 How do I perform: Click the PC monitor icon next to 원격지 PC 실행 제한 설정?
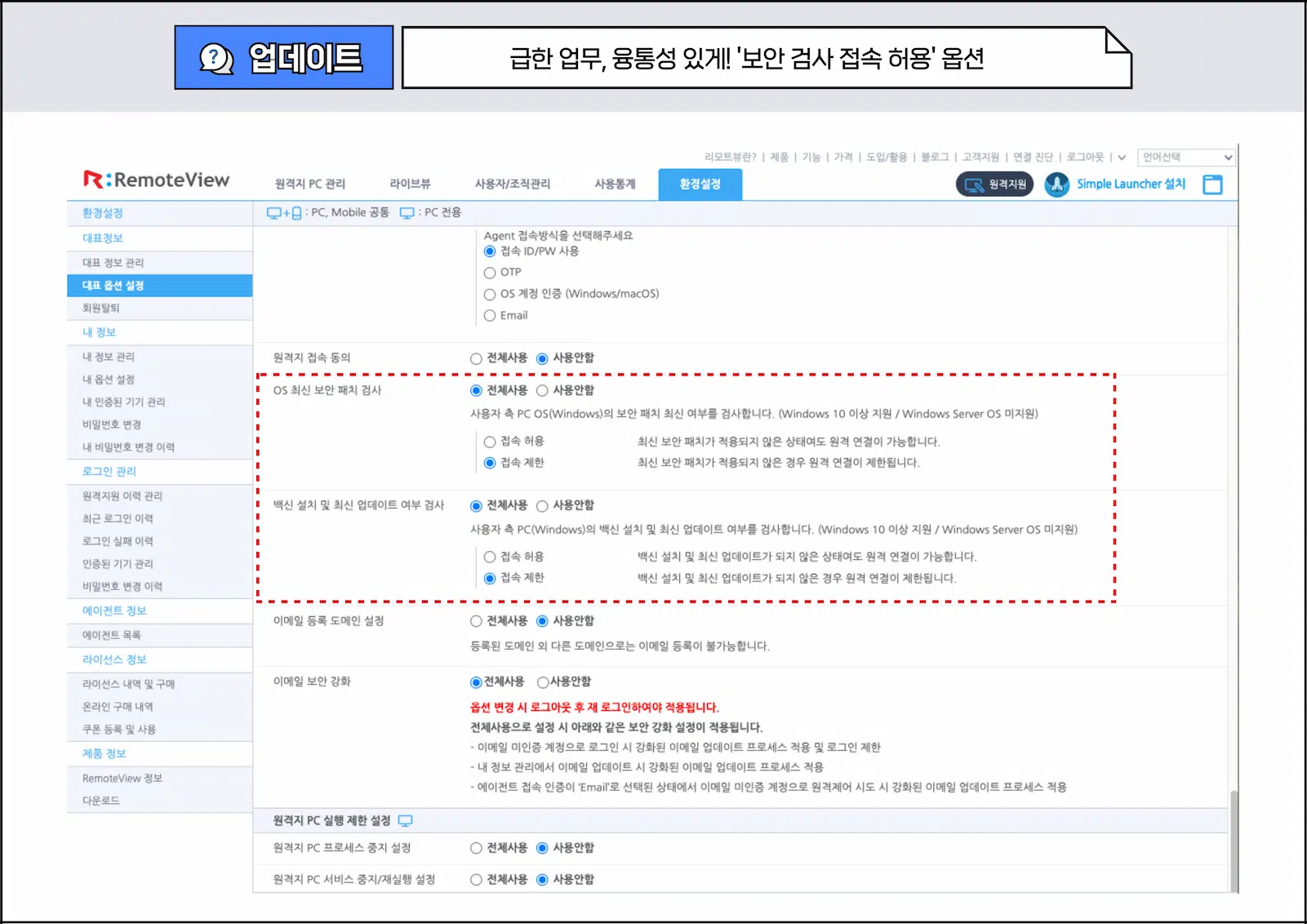coord(406,821)
